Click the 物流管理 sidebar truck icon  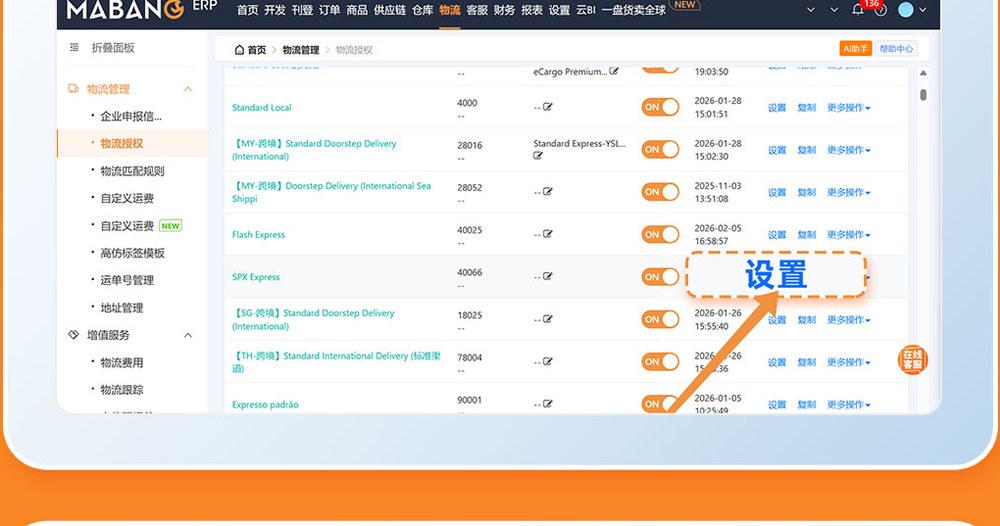pyautogui.click(x=73, y=89)
